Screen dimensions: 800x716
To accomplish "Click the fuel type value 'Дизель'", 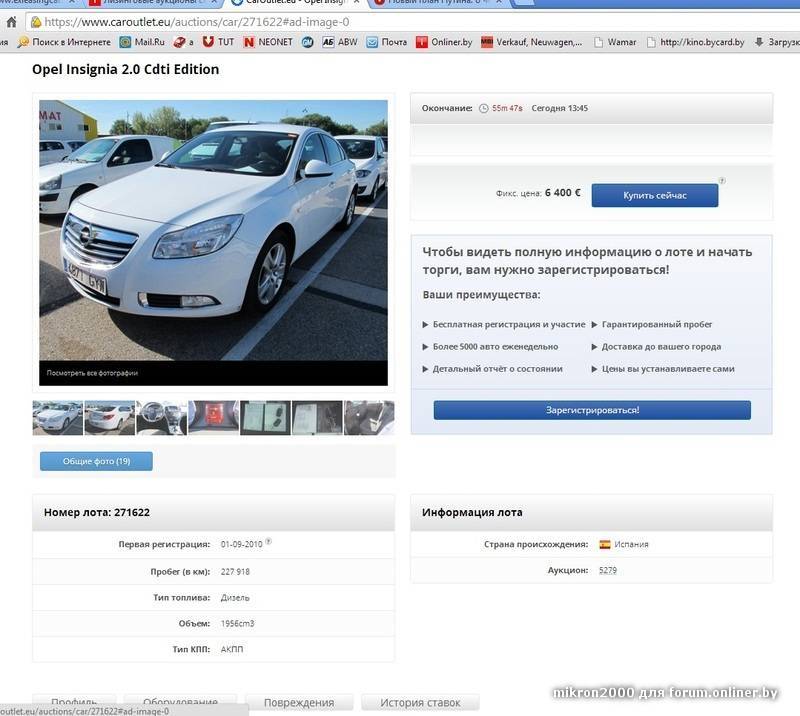I will click(235, 598).
